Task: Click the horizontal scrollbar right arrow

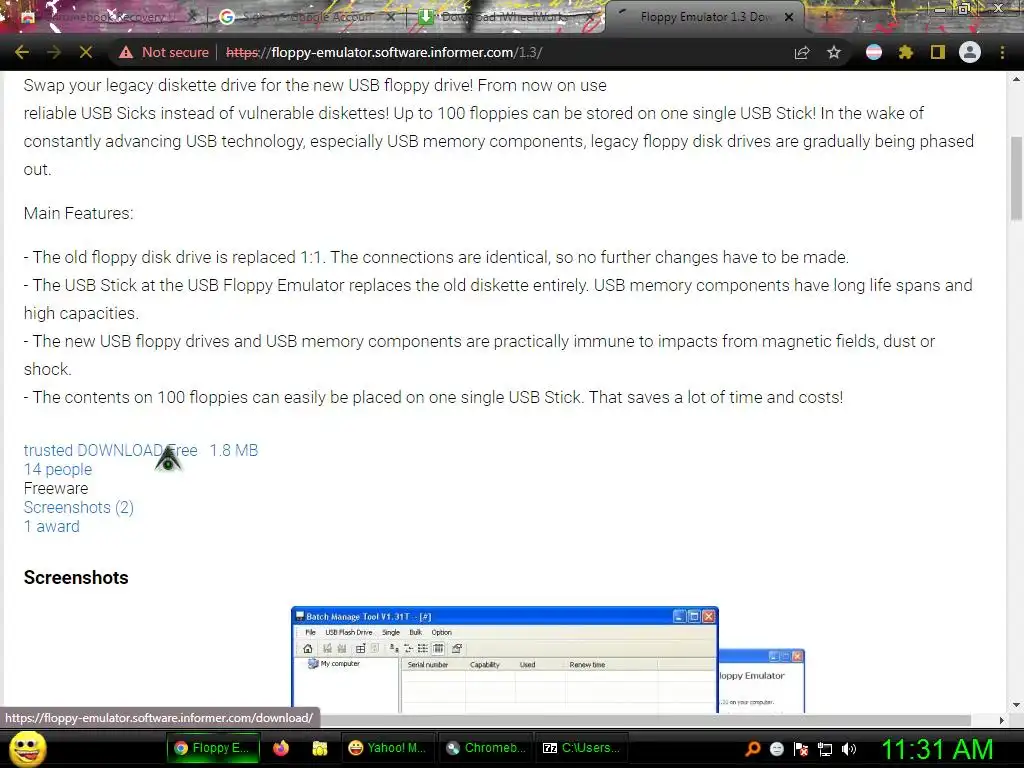Action: click(1002, 720)
